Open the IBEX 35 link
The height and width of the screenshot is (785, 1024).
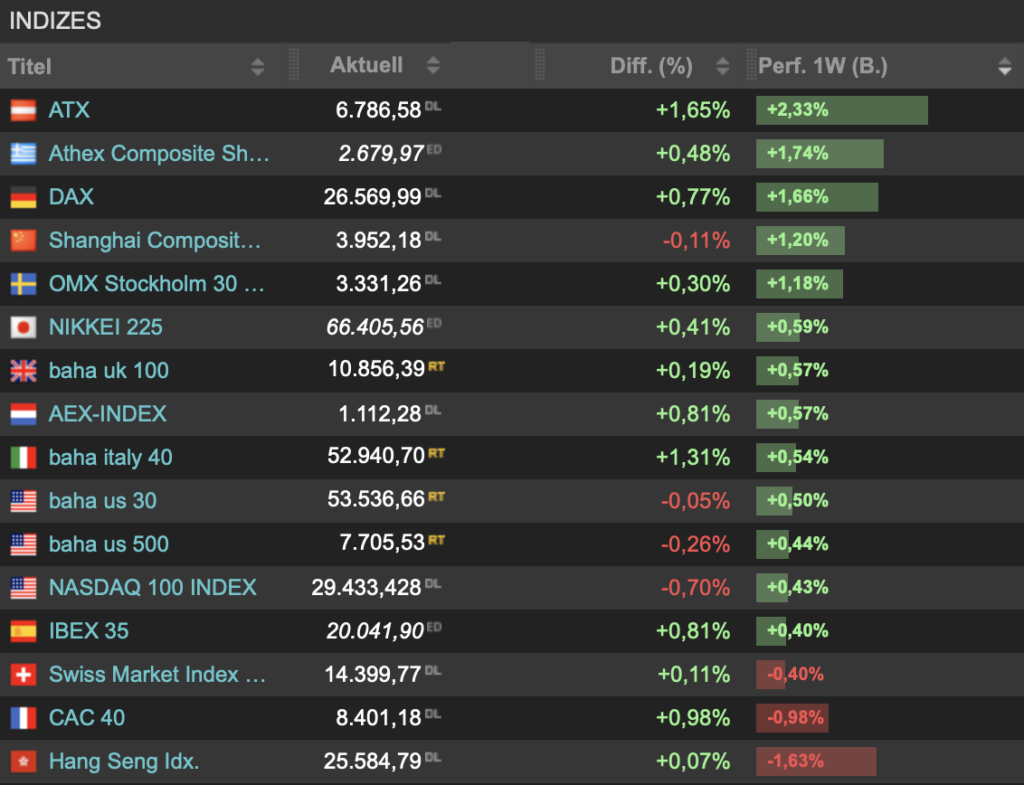click(x=89, y=631)
